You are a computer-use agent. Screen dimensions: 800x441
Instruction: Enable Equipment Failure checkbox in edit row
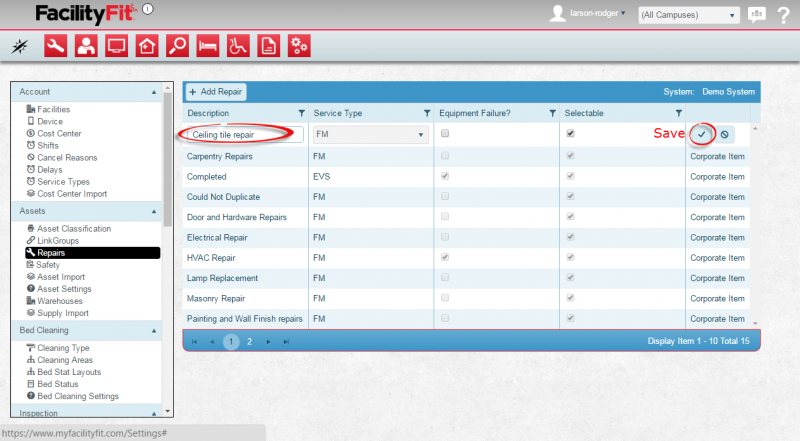click(x=445, y=133)
